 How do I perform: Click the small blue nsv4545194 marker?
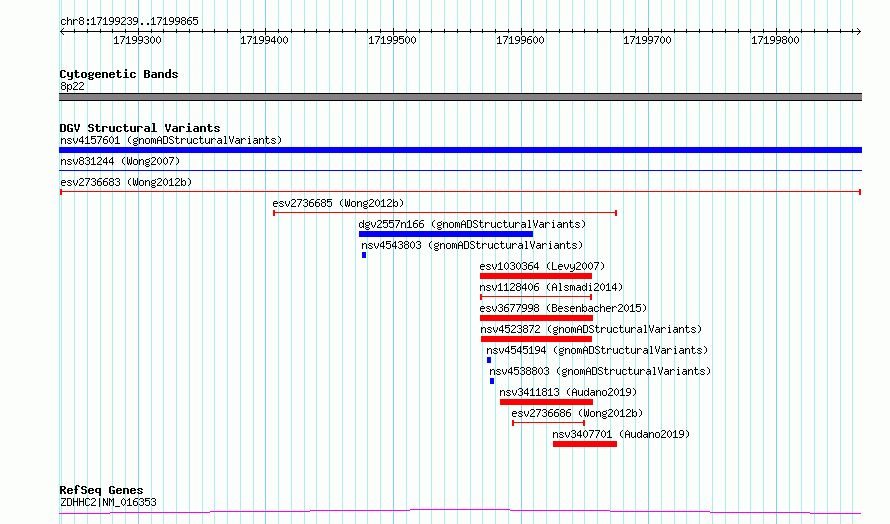click(489, 360)
